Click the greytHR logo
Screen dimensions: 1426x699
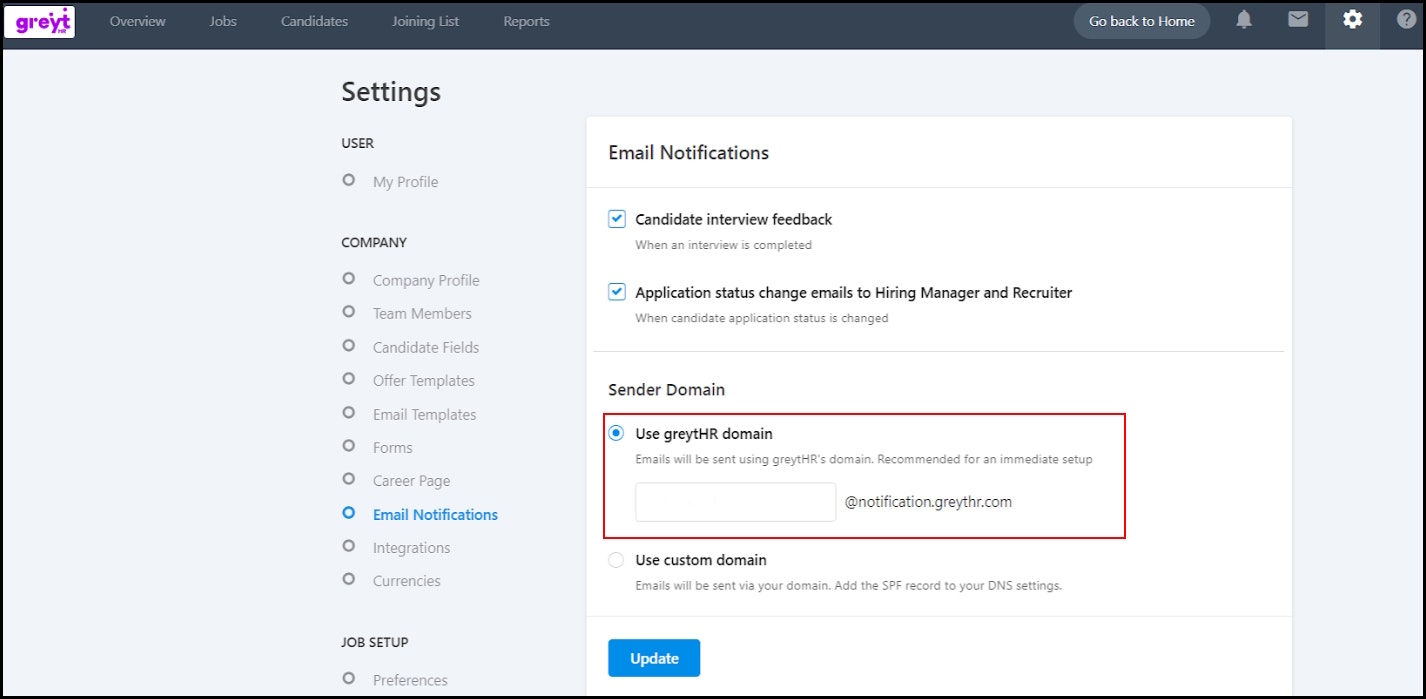click(39, 21)
